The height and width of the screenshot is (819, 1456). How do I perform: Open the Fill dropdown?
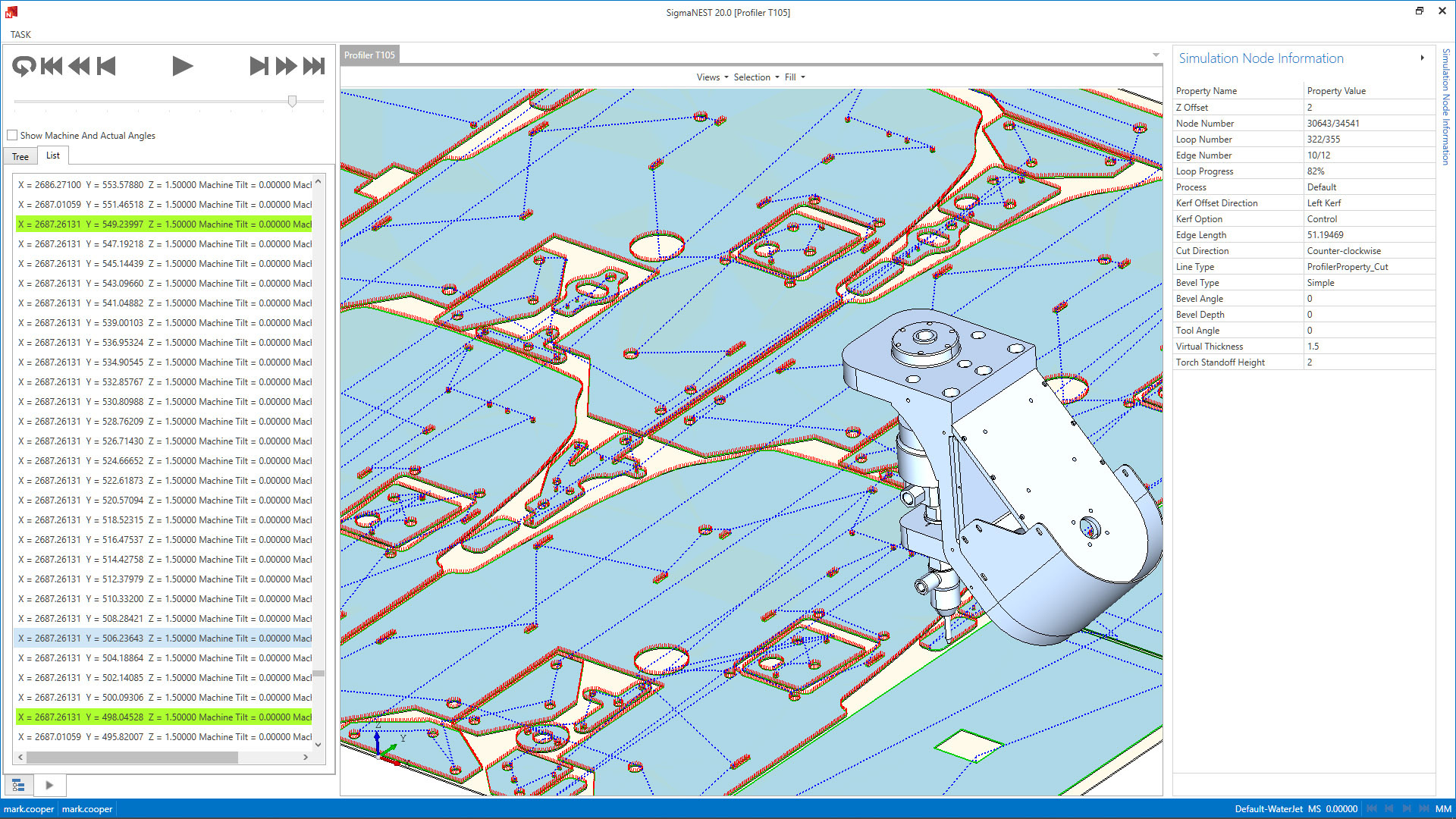pos(795,77)
